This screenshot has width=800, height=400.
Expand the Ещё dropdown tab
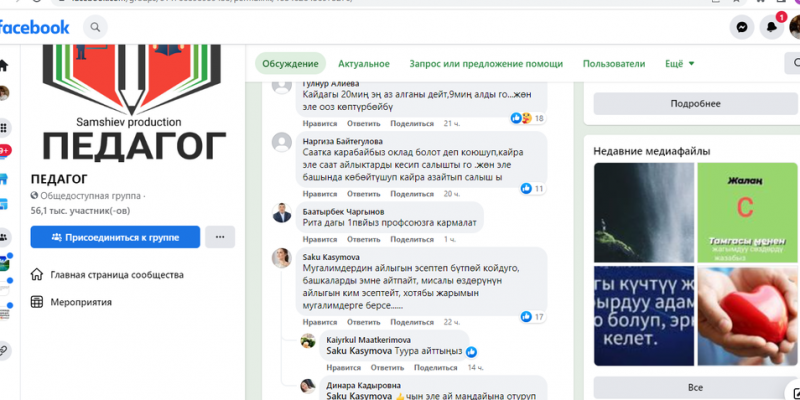point(680,64)
